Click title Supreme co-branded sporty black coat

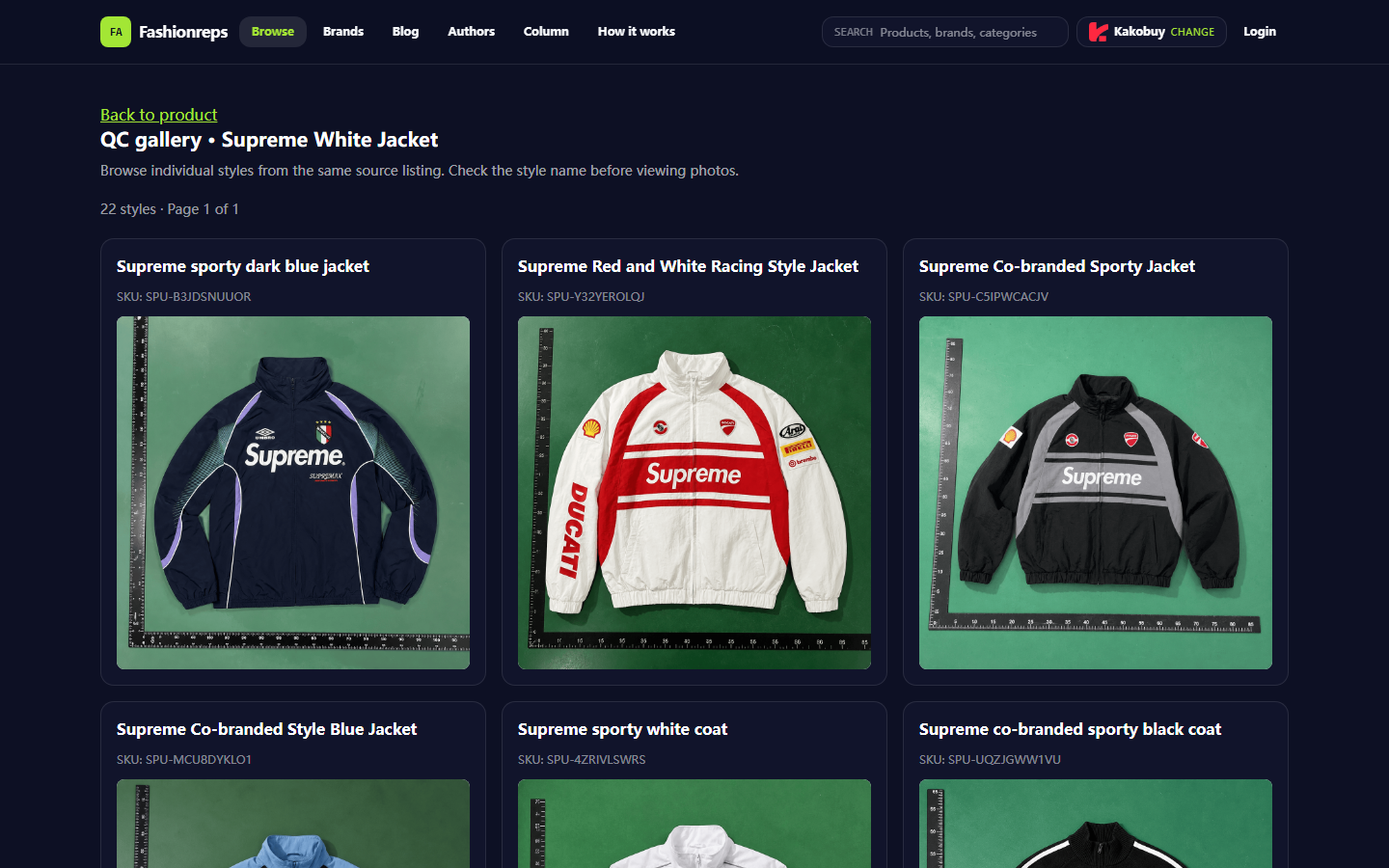pyautogui.click(x=1070, y=729)
